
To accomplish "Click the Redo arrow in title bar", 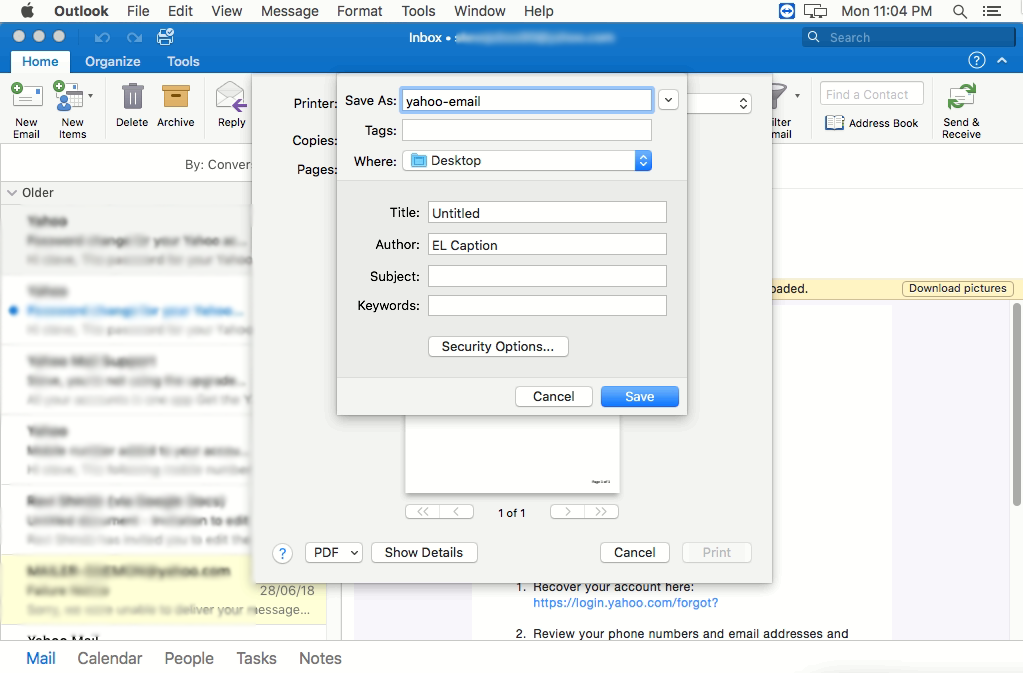I will pyautogui.click(x=134, y=38).
